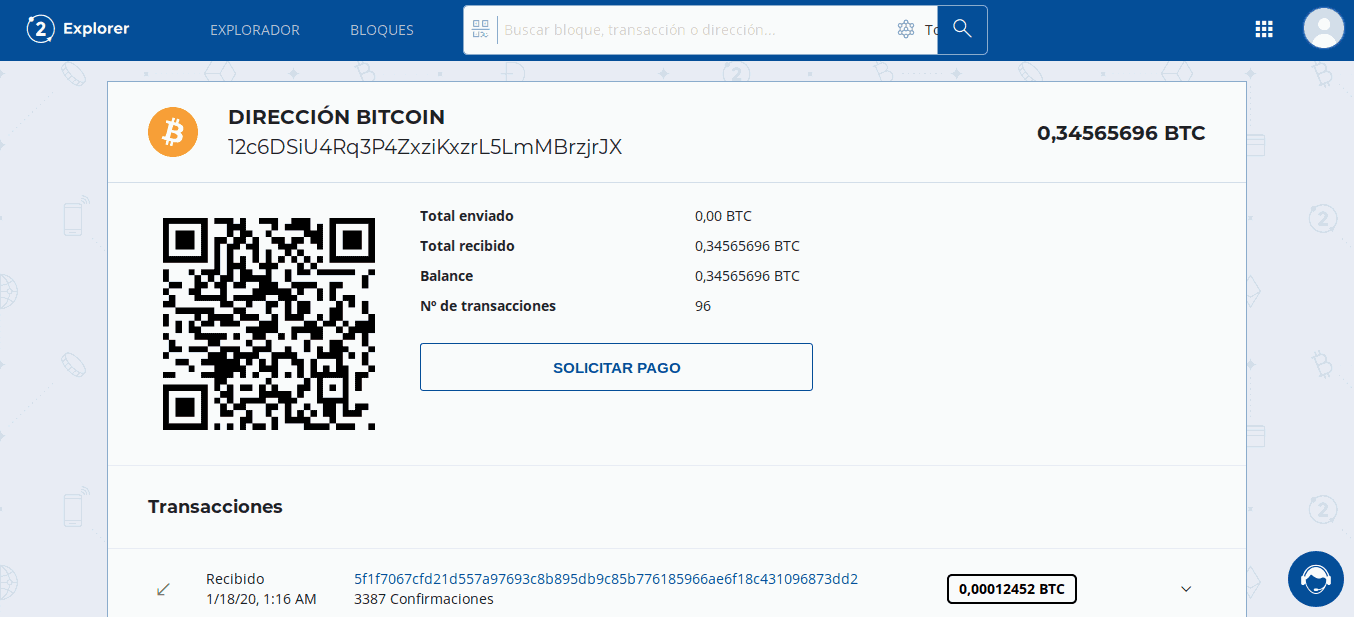
Task: Open the search filter settings dropdown
Action: 906,30
